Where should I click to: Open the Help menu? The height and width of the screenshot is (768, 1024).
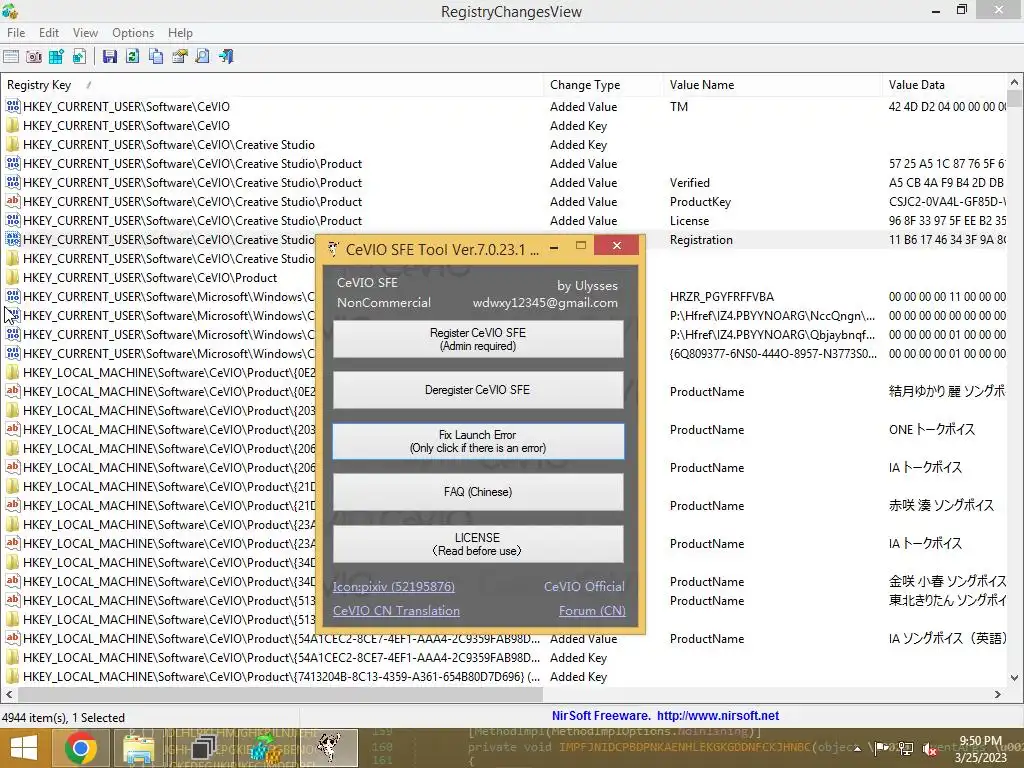point(180,33)
